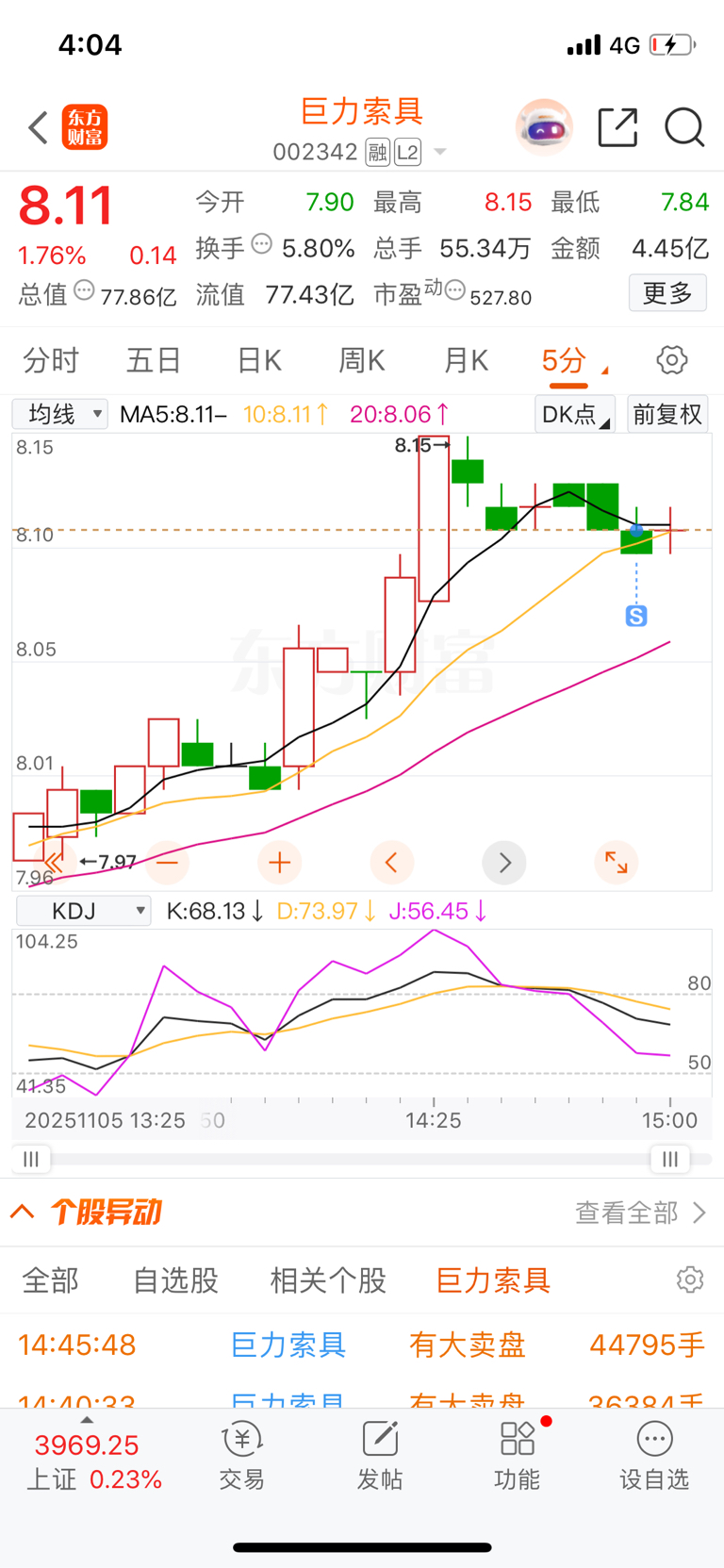Image resolution: width=724 pixels, height=1568 pixels.
Task: Switch to 分时 chart tab
Action: coord(51,360)
